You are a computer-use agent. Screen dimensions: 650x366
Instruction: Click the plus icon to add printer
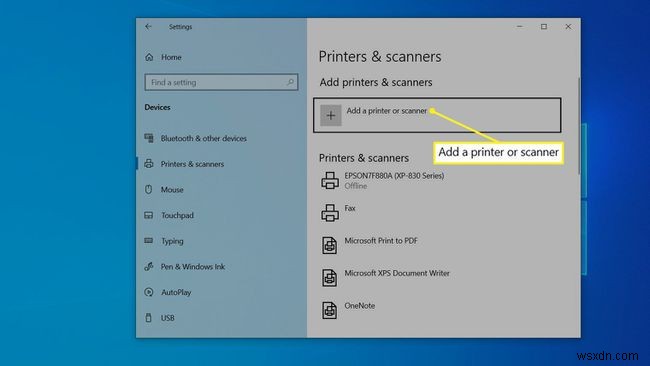tap(331, 115)
